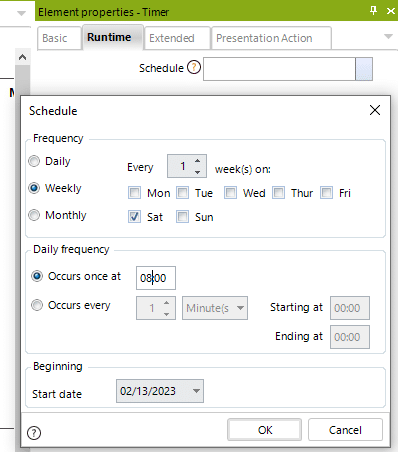Confirm the schedule with OK

tap(265, 430)
